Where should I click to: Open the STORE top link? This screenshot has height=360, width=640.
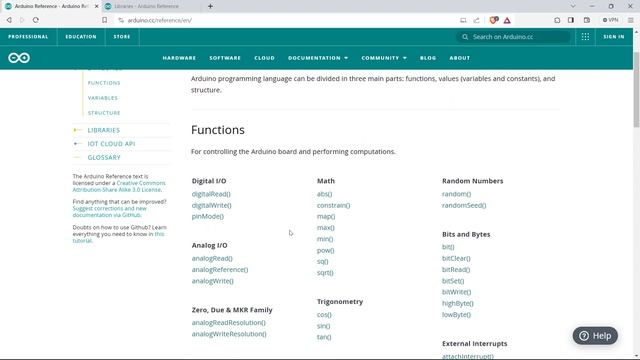click(x=122, y=37)
